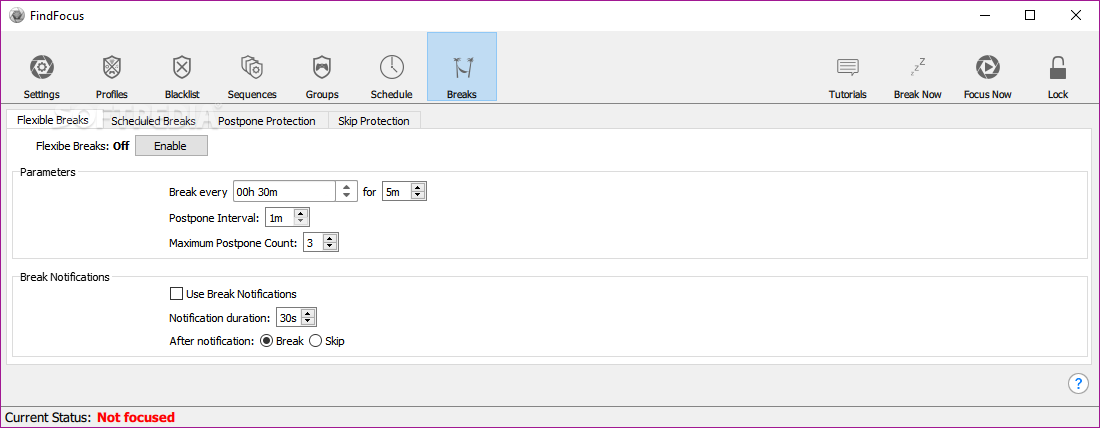Open the Tutorials icon
This screenshot has height=428, width=1100.
coord(847,76)
